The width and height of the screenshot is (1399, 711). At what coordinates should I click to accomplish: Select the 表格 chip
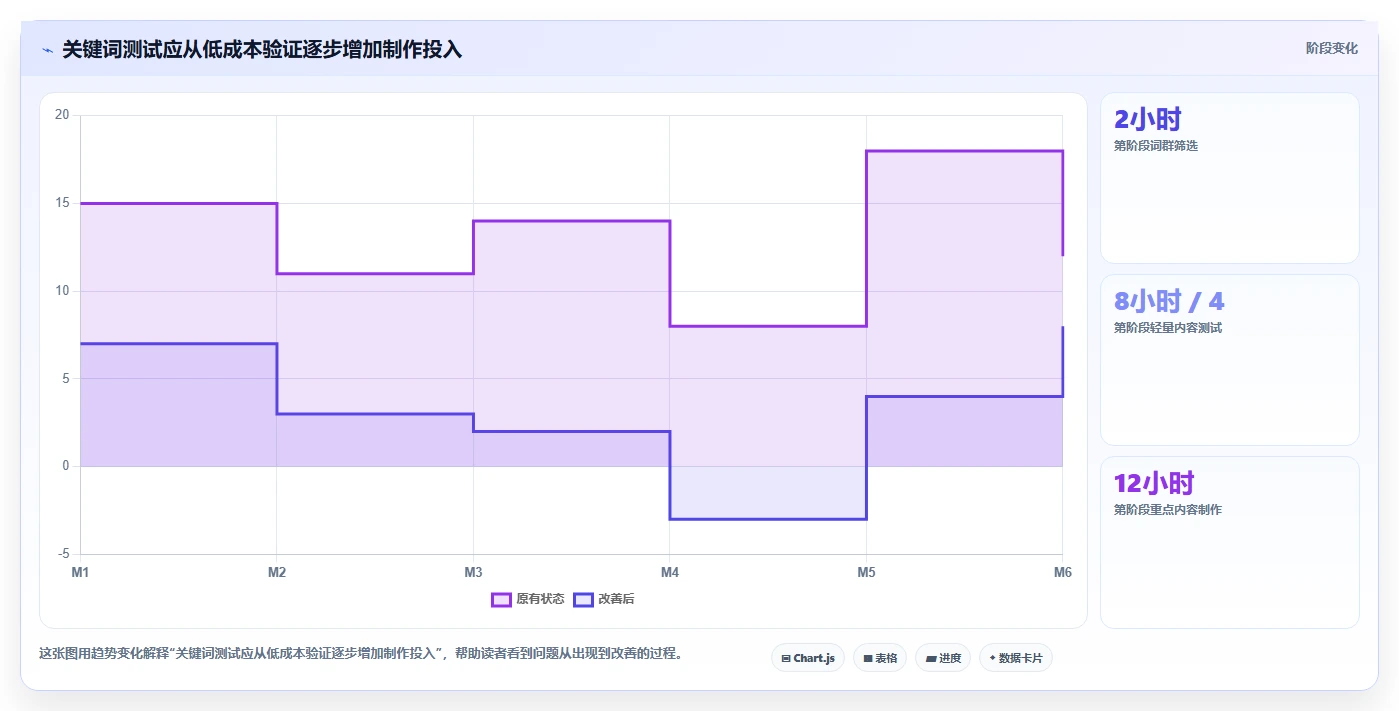tap(880, 658)
